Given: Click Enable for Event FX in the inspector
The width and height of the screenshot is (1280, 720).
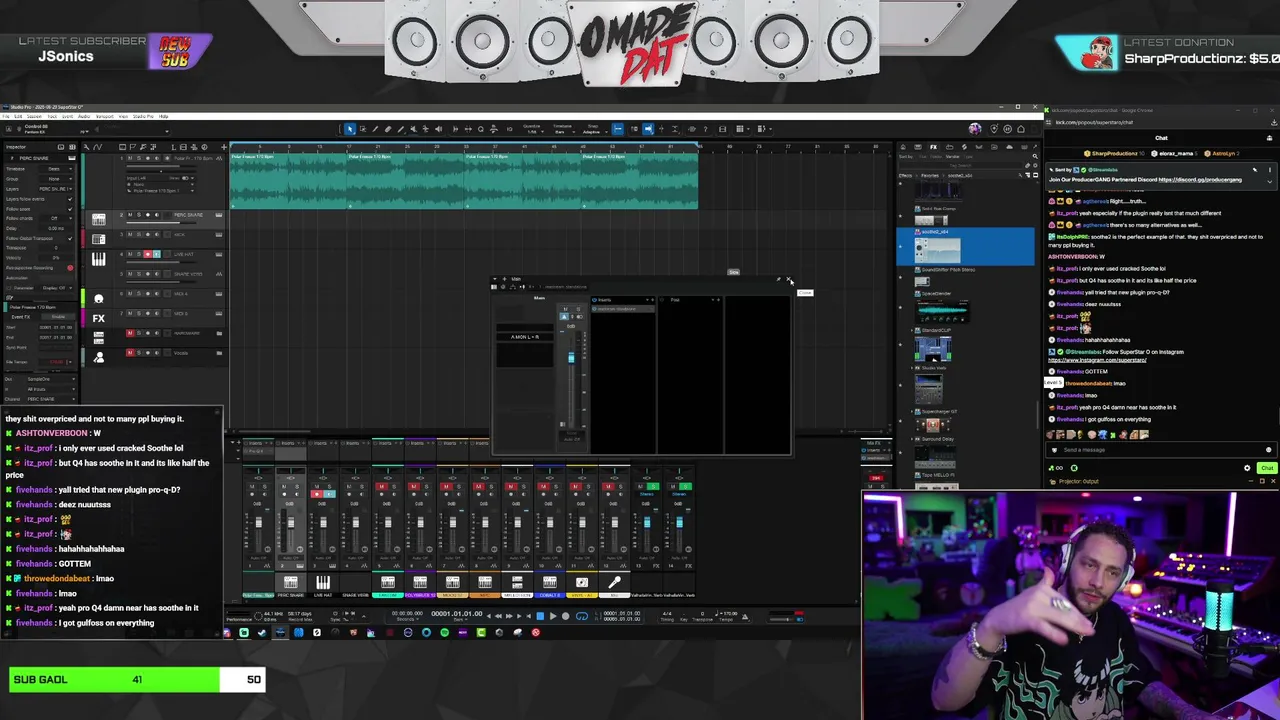Looking at the screenshot, I should [x=59, y=317].
